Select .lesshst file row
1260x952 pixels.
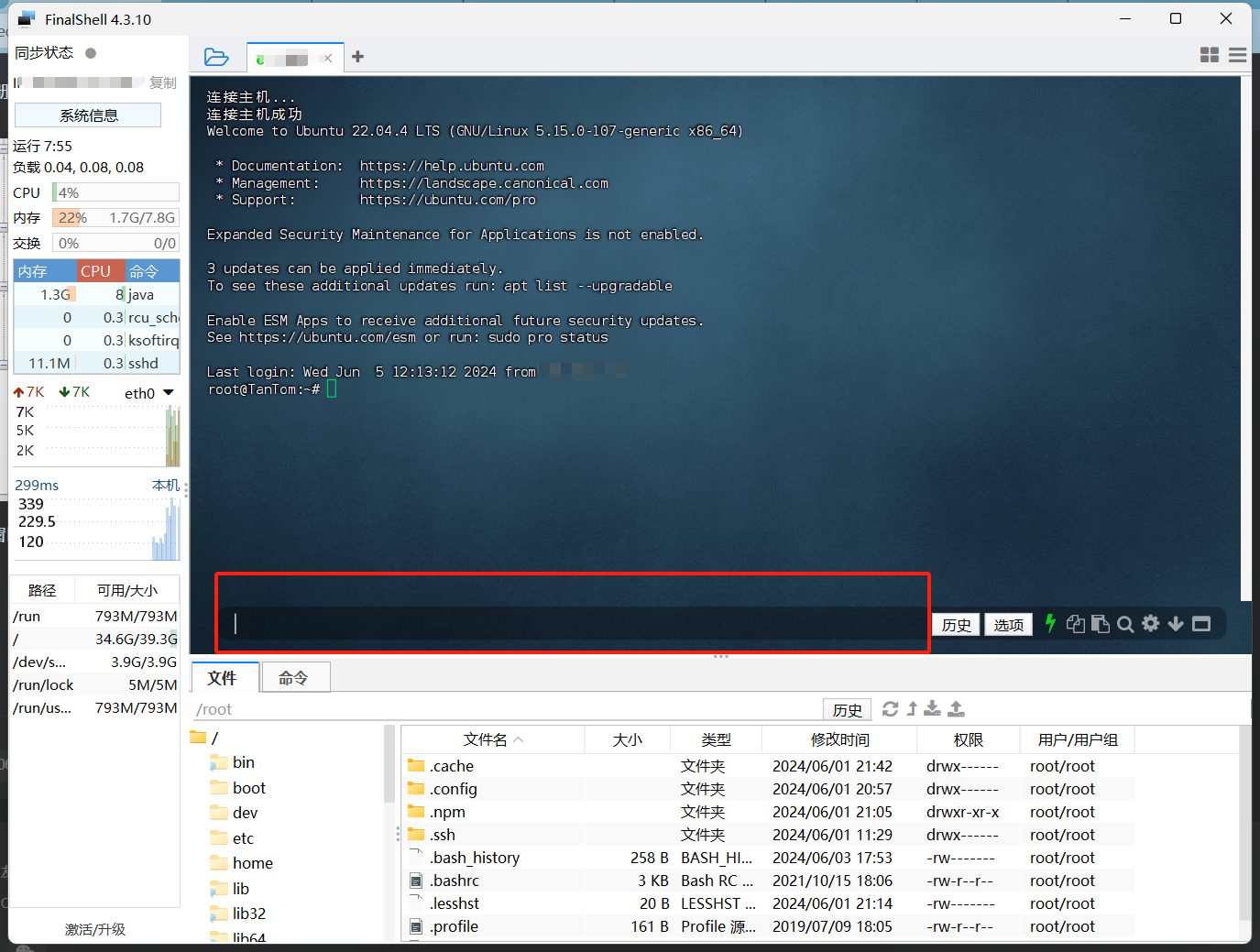[768, 903]
